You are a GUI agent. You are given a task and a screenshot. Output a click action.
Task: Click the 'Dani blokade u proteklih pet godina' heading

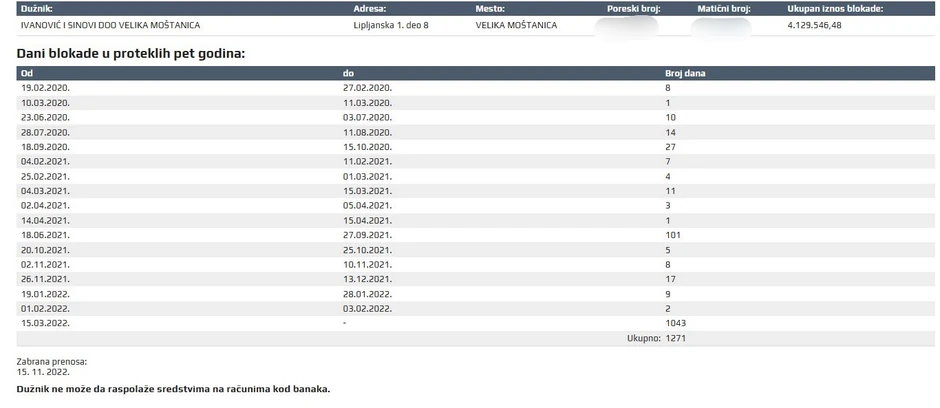[x=131, y=53]
